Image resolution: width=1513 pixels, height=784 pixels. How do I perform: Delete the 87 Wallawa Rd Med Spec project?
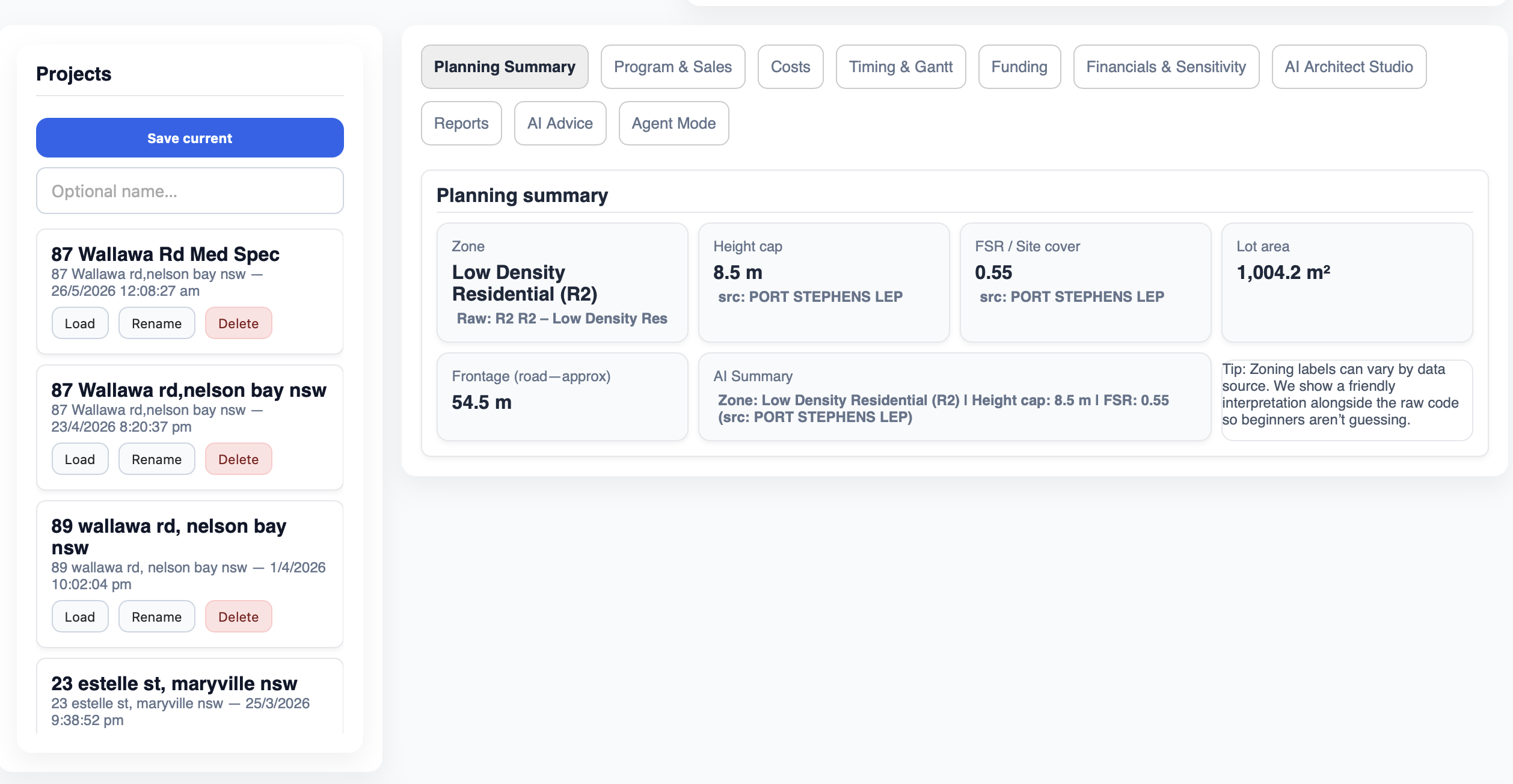(239, 323)
